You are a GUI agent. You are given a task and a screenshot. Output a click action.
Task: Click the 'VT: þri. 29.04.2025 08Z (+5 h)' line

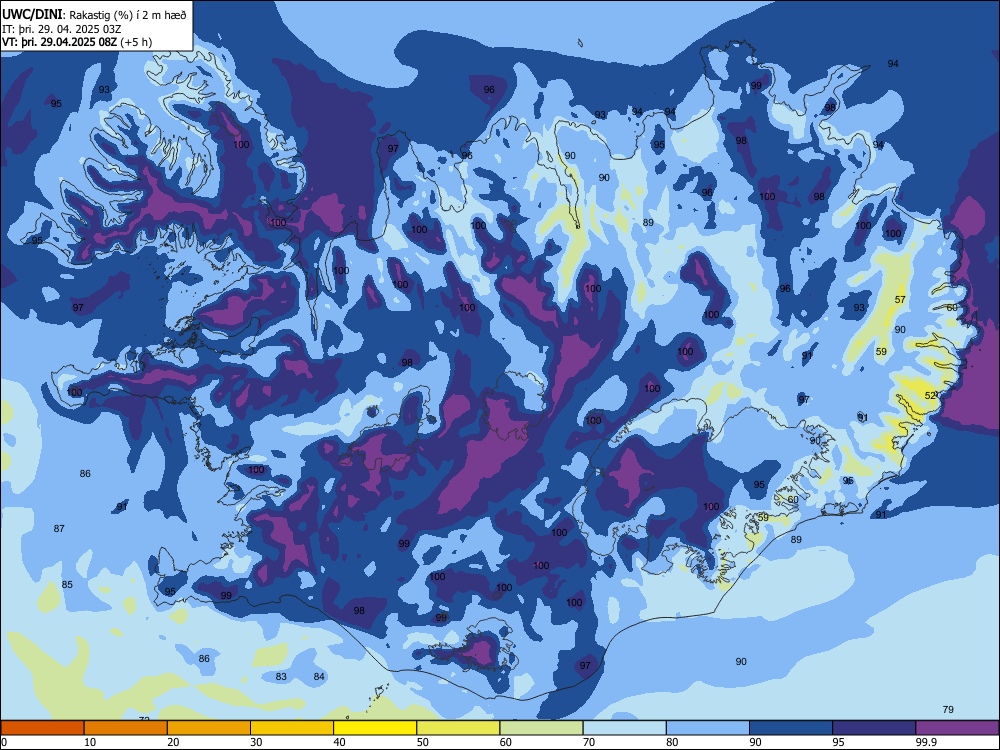click(77, 42)
